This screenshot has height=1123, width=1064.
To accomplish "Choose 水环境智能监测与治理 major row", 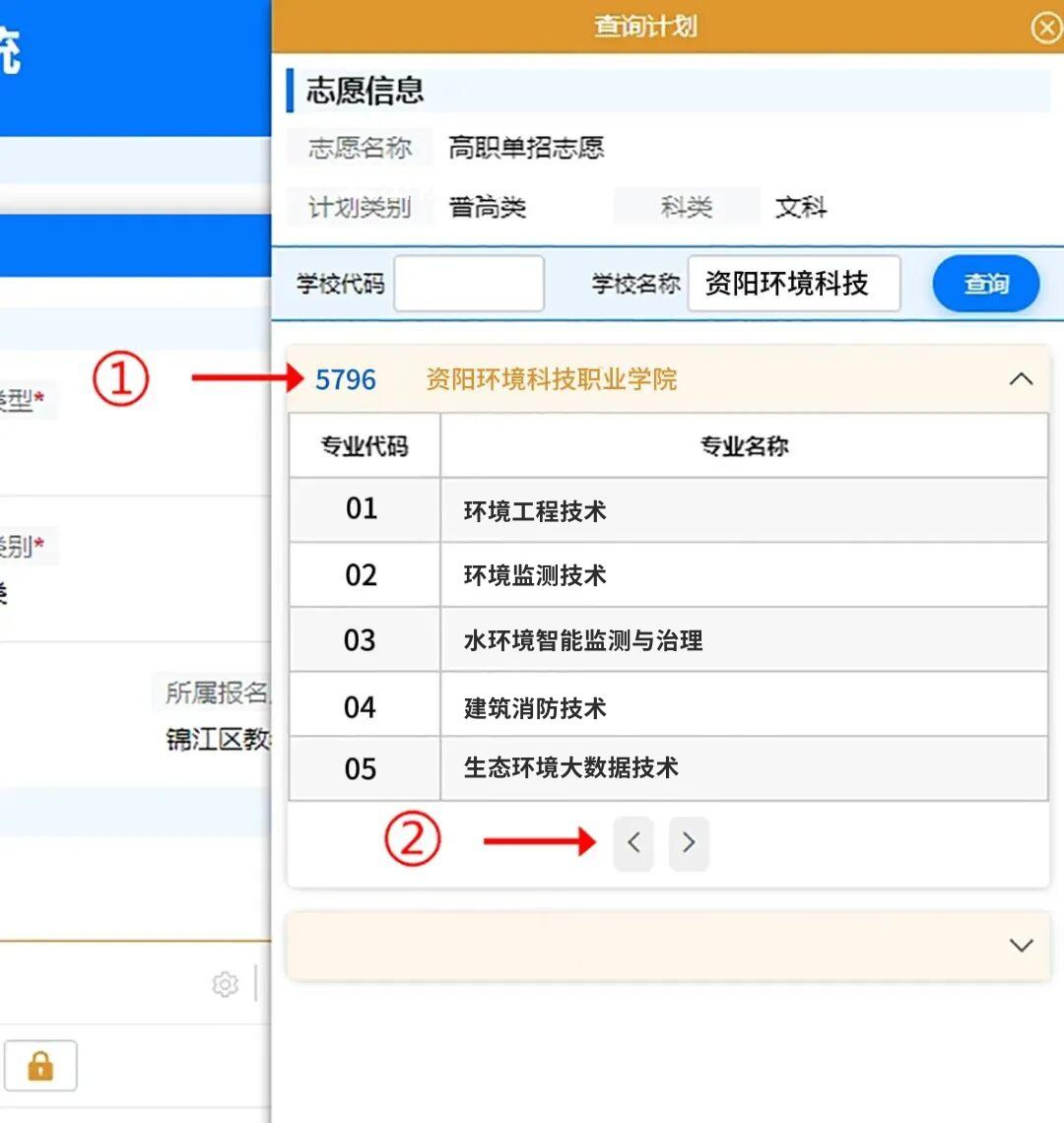I will [x=583, y=641].
